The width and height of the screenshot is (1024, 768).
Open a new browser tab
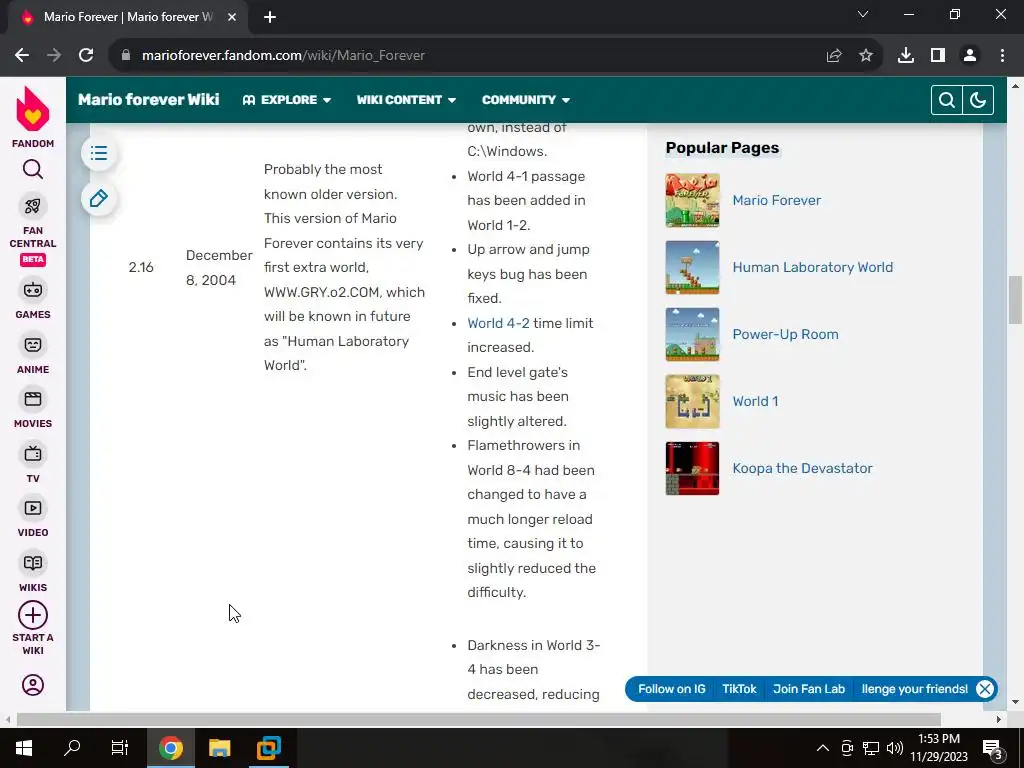coord(270,17)
